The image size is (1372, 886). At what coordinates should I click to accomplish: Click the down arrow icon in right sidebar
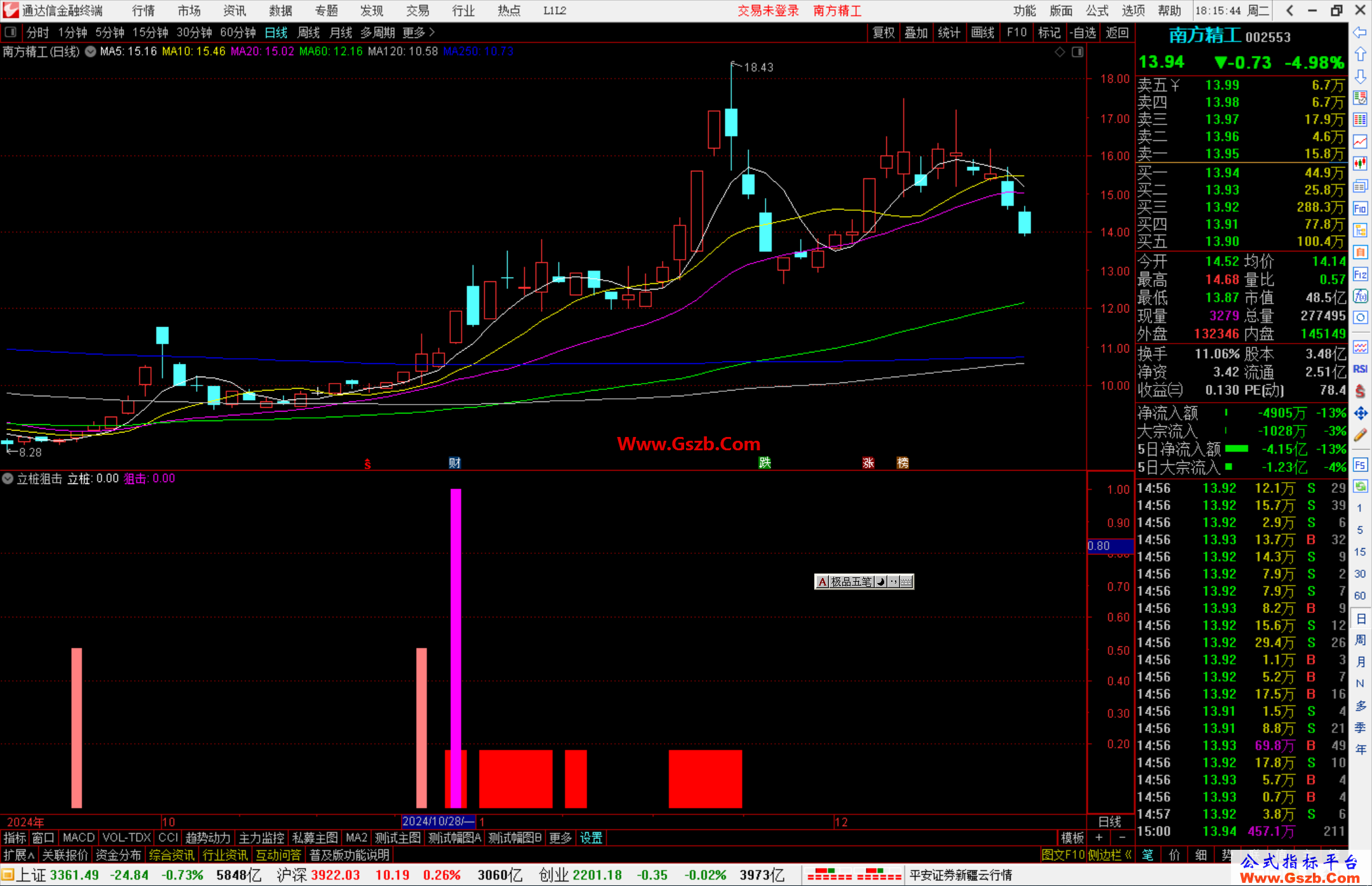click(1360, 77)
